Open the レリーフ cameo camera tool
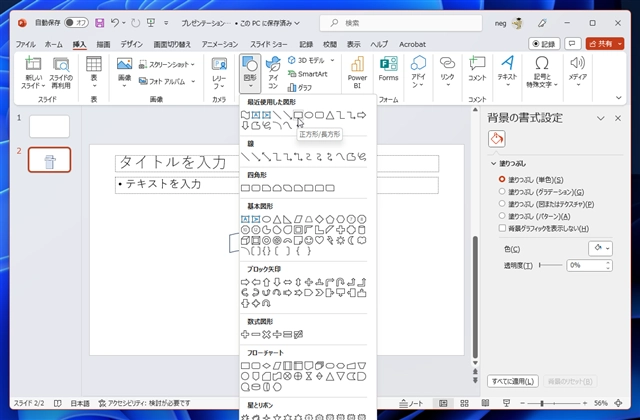The image size is (640, 420). (x=219, y=72)
